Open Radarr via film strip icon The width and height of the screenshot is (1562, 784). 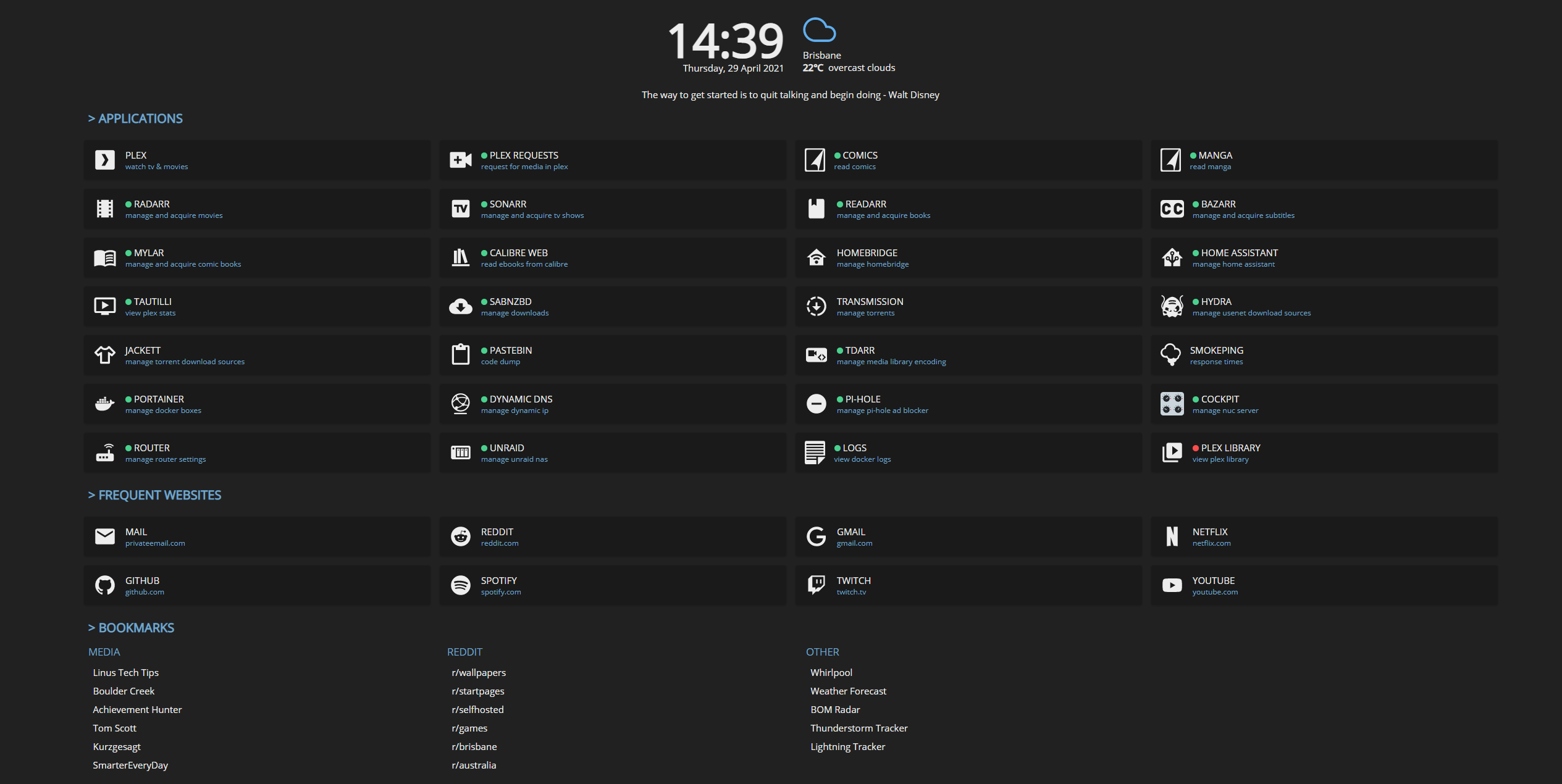click(104, 209)
